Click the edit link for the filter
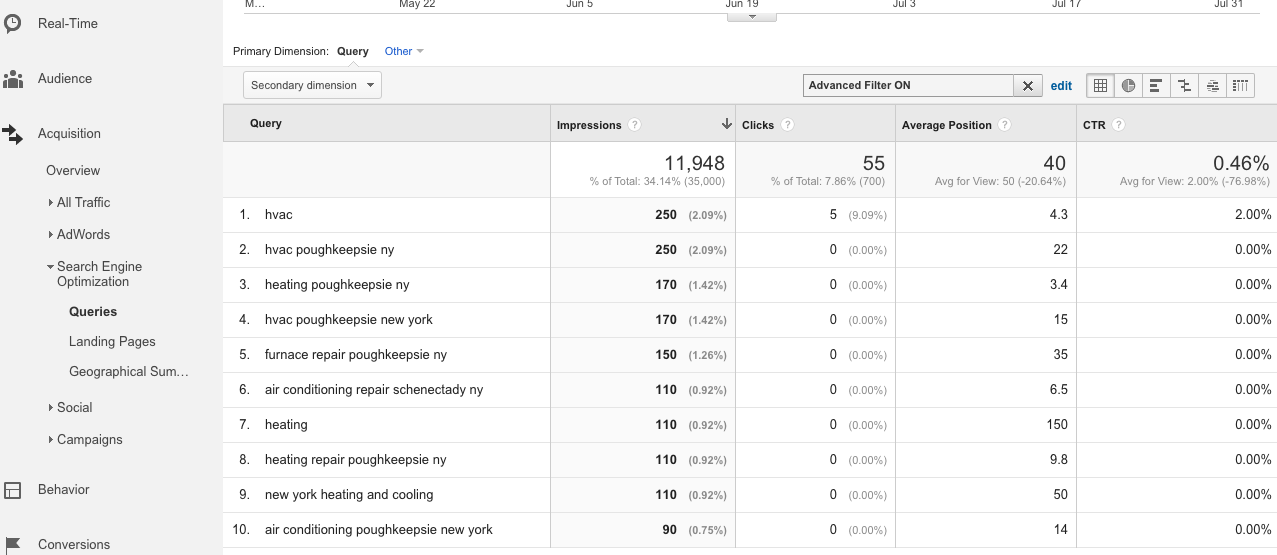Screen dimensions: 1277x555 (1061, 86)
